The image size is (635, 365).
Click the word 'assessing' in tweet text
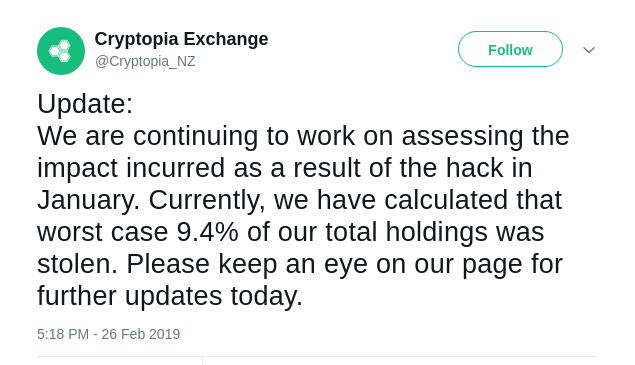pyautogui.click(x=462, y=136)
